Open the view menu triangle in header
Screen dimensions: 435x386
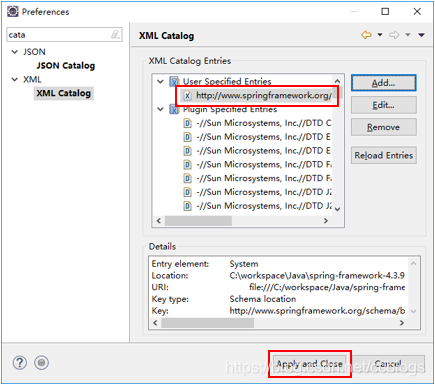pos(421,35)
